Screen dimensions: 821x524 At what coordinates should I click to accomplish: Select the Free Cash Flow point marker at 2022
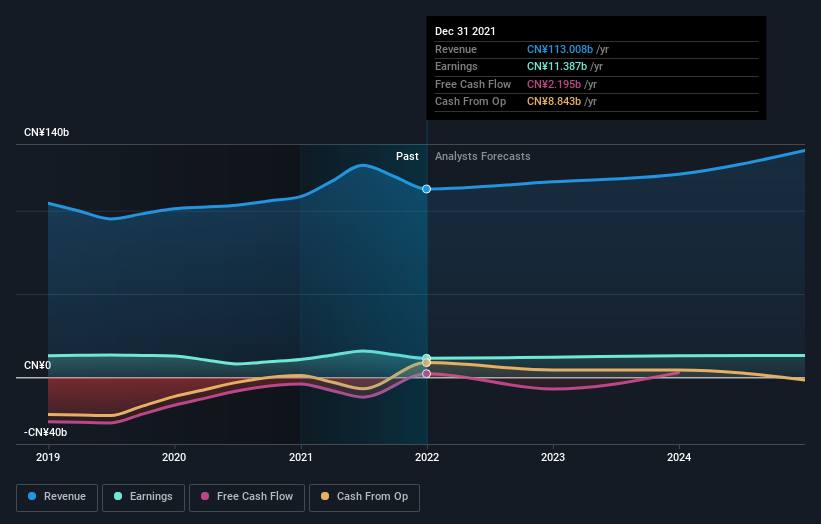[427, 374]
